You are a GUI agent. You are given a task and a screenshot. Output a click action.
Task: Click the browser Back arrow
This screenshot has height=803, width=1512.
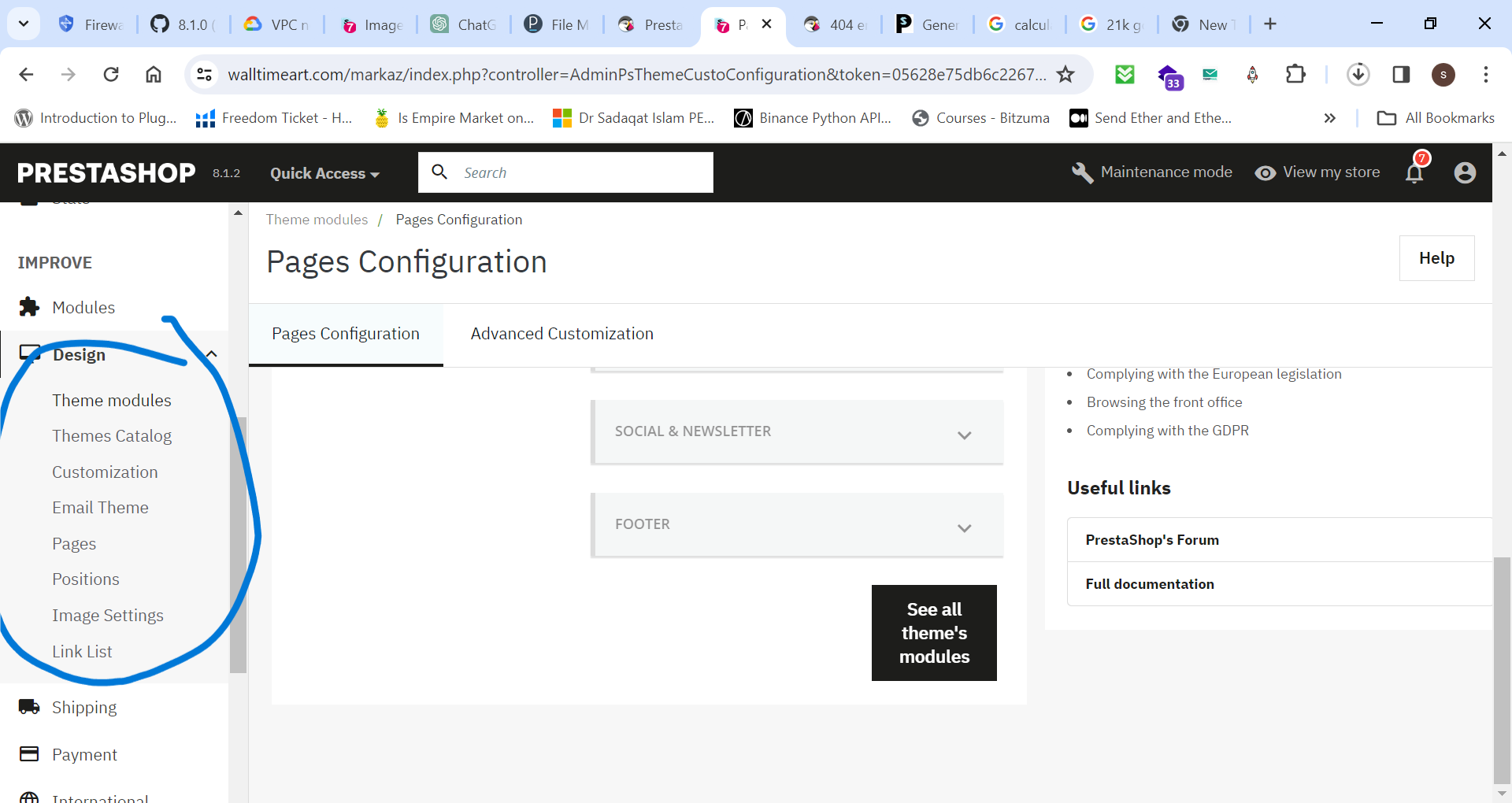pyautogui.click(x=26, y=74)
